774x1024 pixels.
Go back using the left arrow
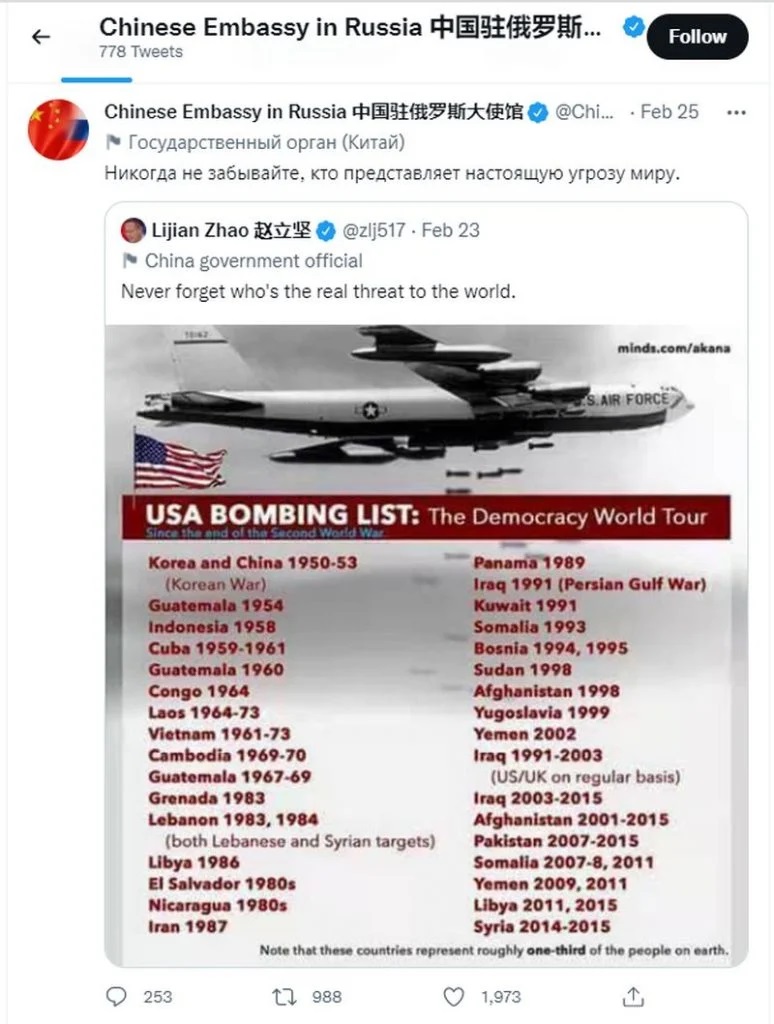(41, 37)
